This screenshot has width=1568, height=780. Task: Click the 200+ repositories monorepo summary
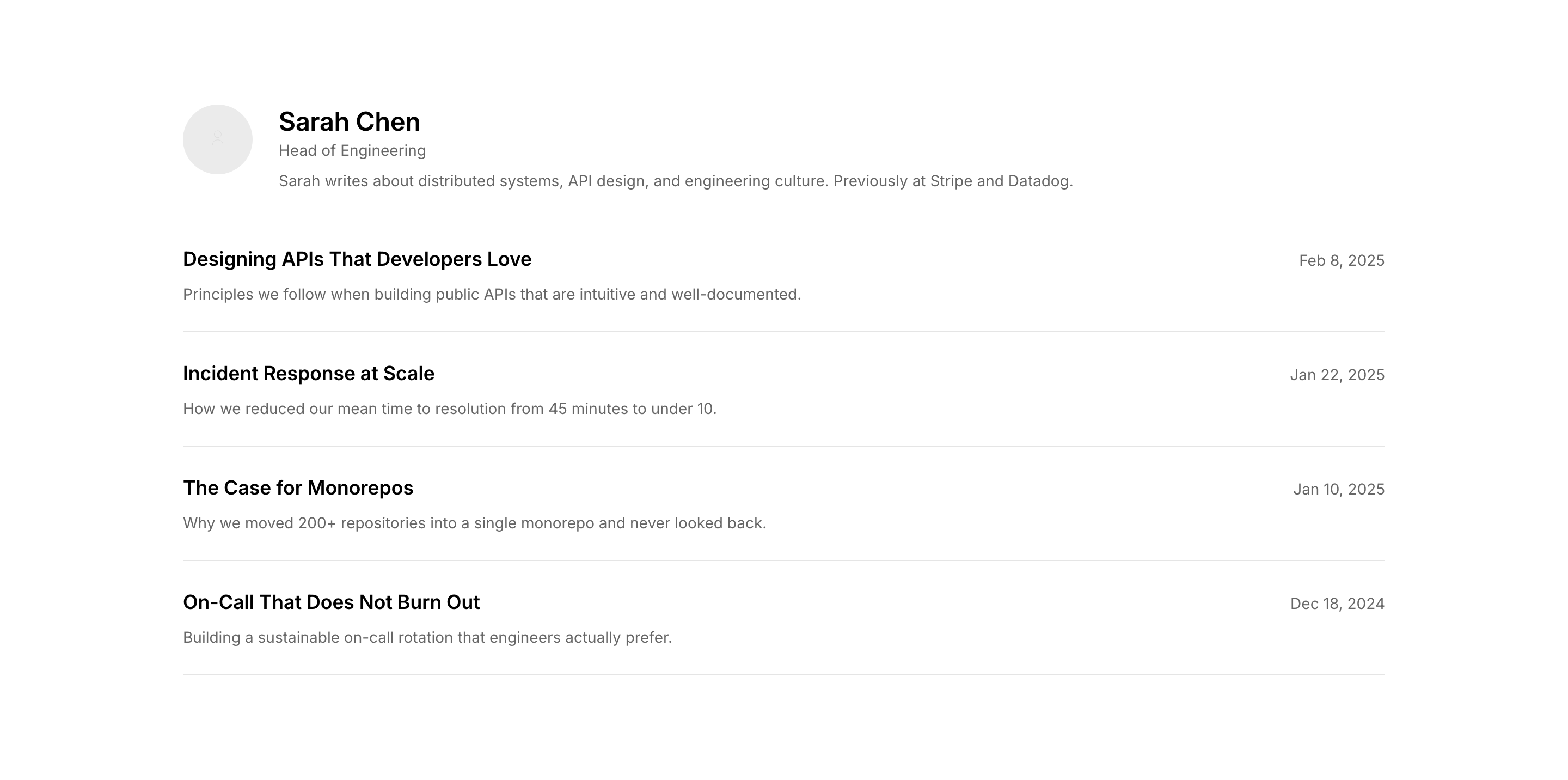(474, 523)
